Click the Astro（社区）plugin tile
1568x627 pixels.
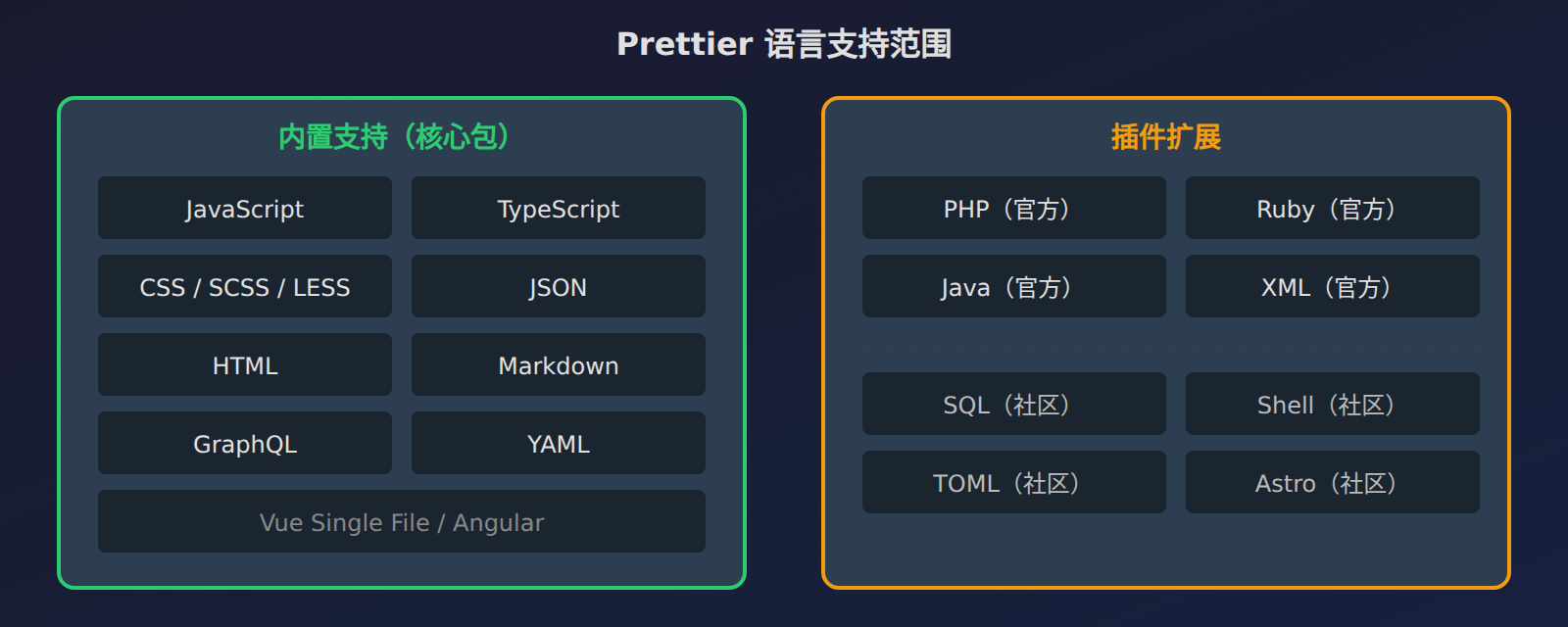pyautogui.click(x=1333, y=482)
